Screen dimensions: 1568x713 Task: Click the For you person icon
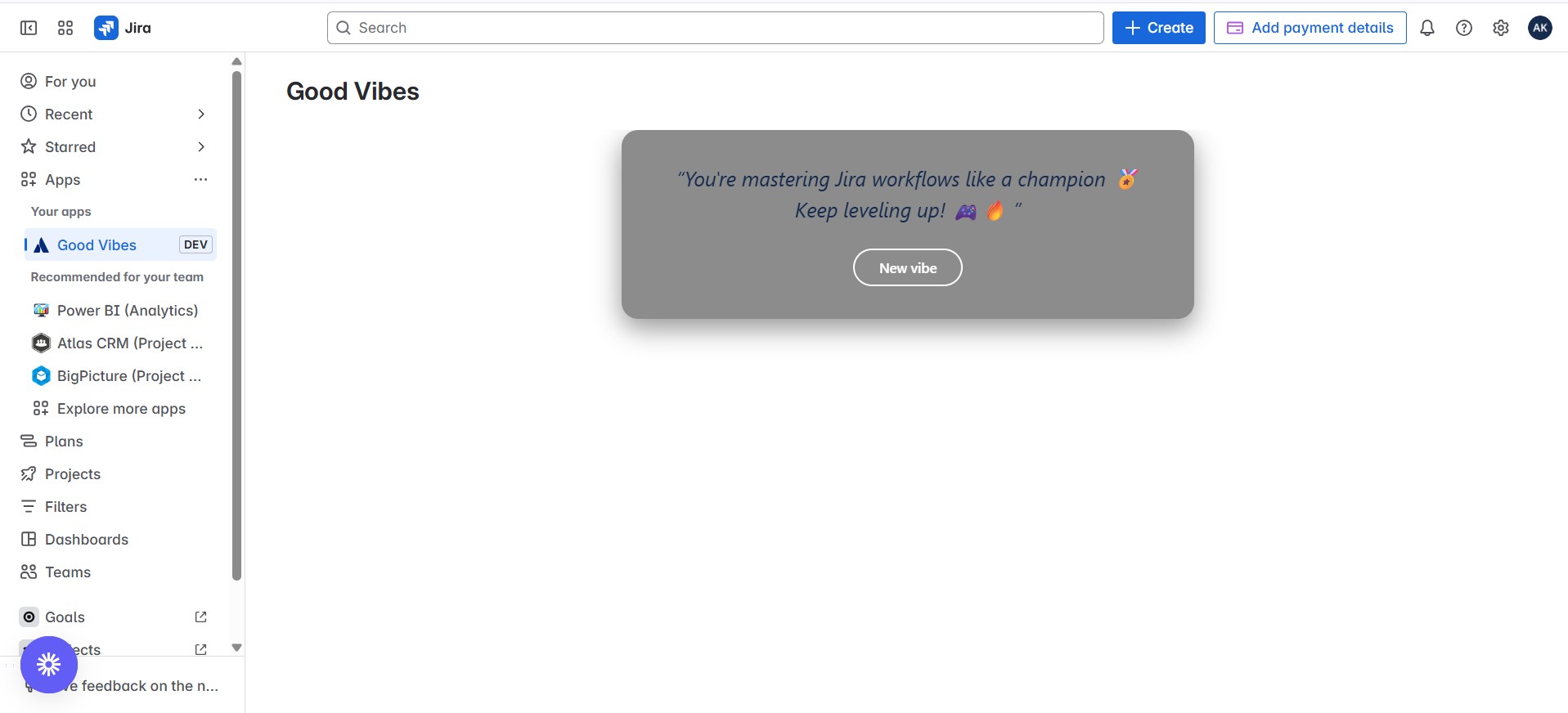[x=29, y=81]
